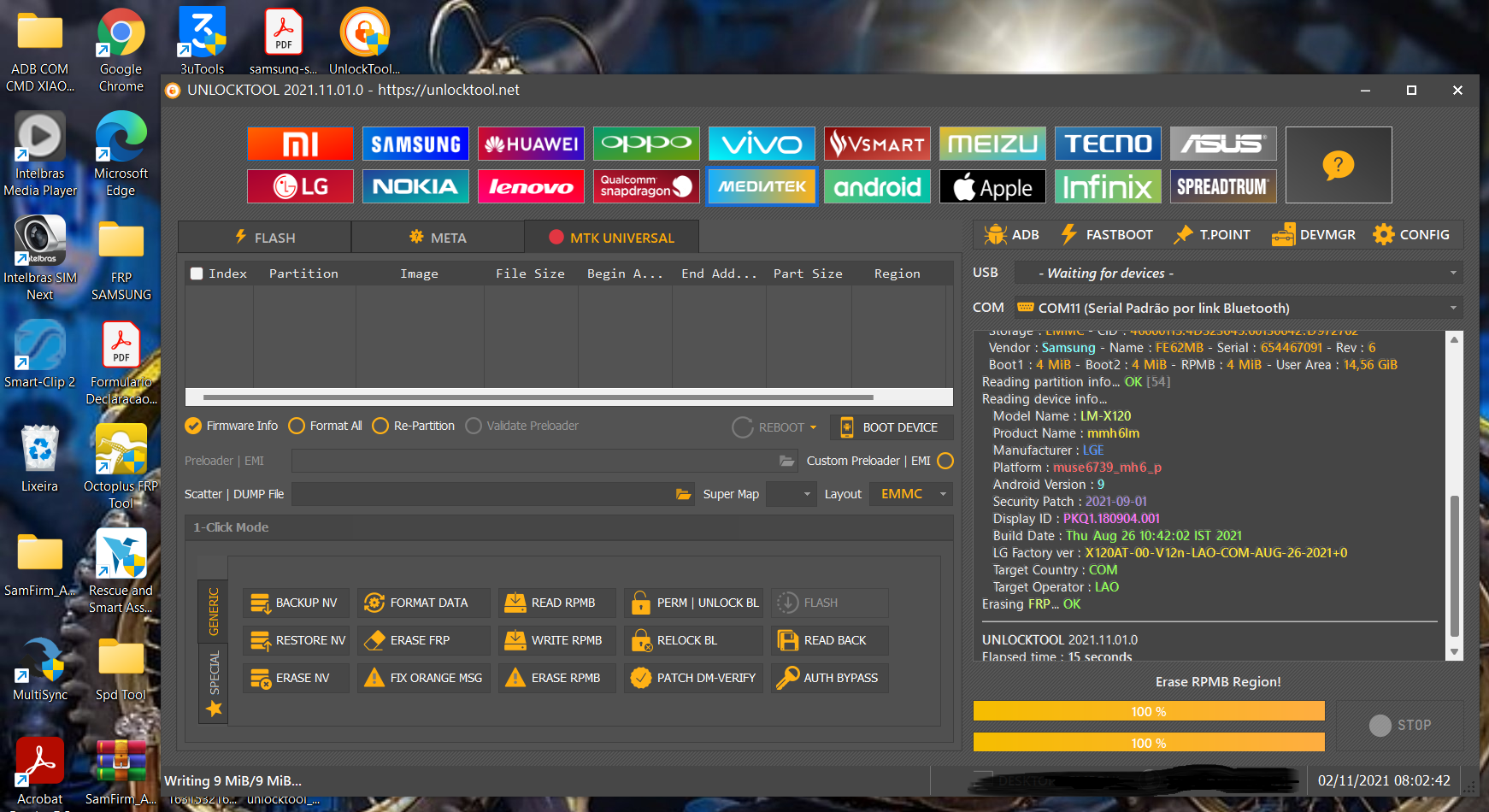Click the ERASE FRP button
This screenshot has width=1489, height=812.
(x=424, y=640)
